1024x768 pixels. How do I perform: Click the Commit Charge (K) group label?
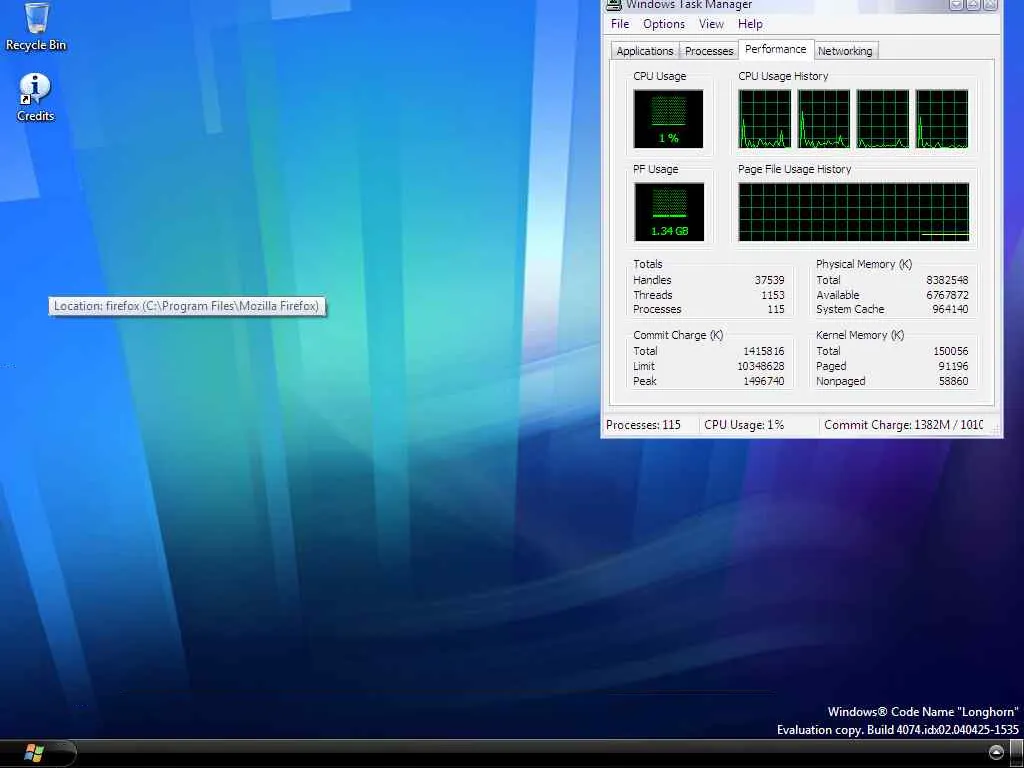[678, 335]
